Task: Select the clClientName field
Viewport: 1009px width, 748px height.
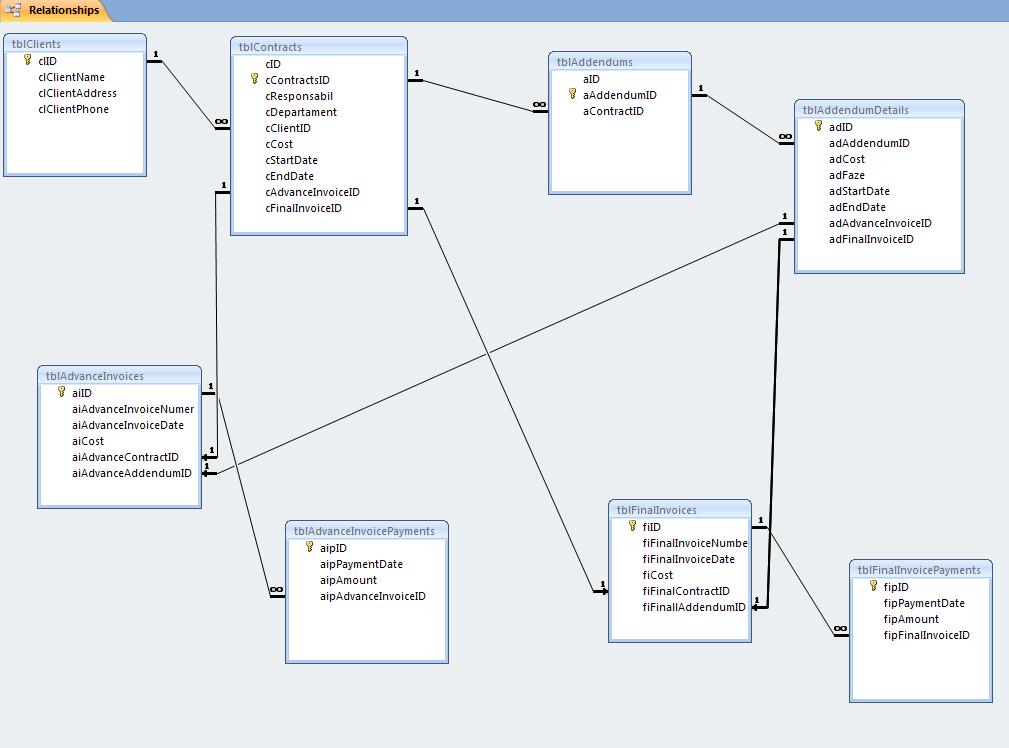Action: coord(71,77)
